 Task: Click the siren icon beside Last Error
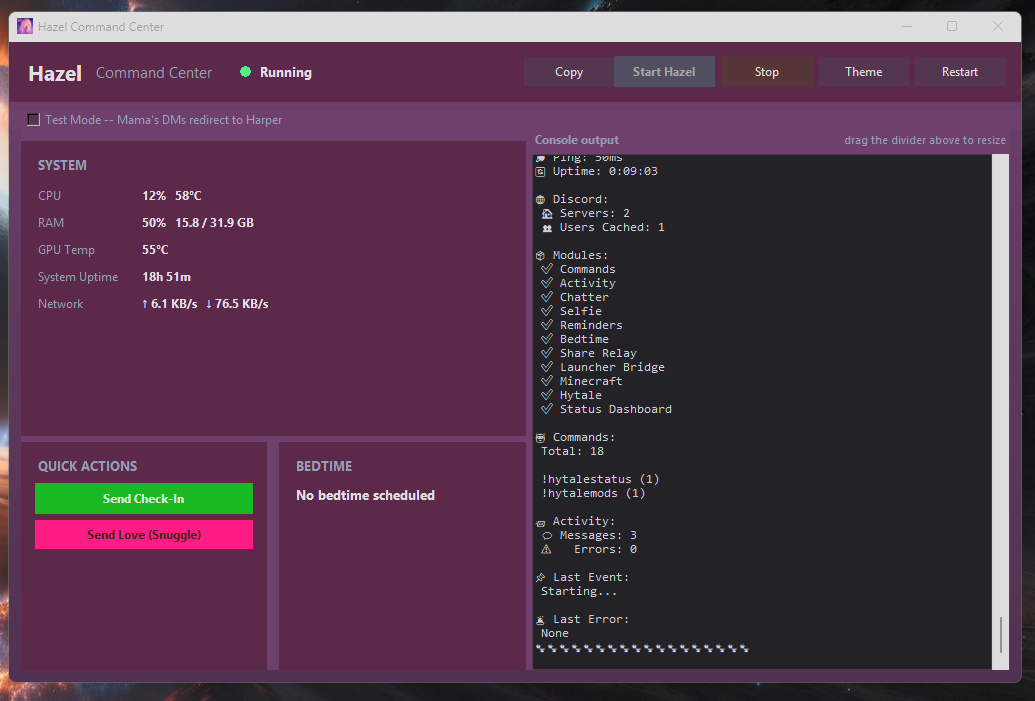[x=541, y=620]
